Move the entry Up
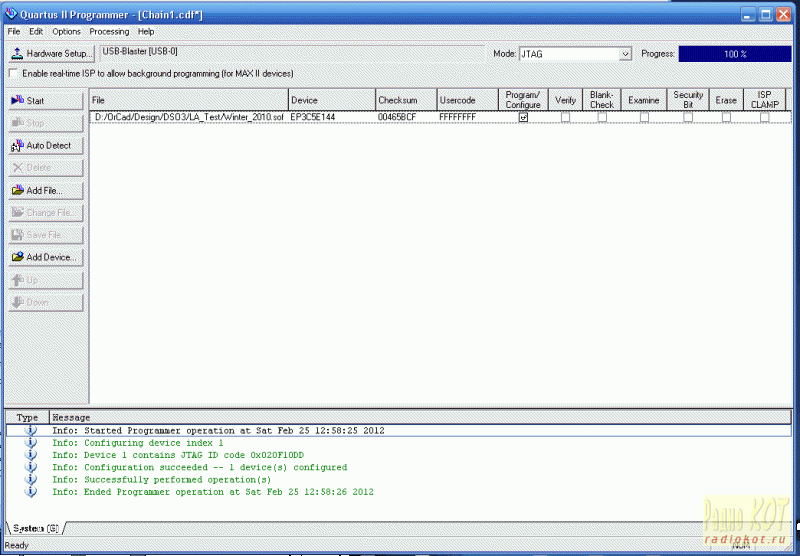800x556 pixels. 45,280
